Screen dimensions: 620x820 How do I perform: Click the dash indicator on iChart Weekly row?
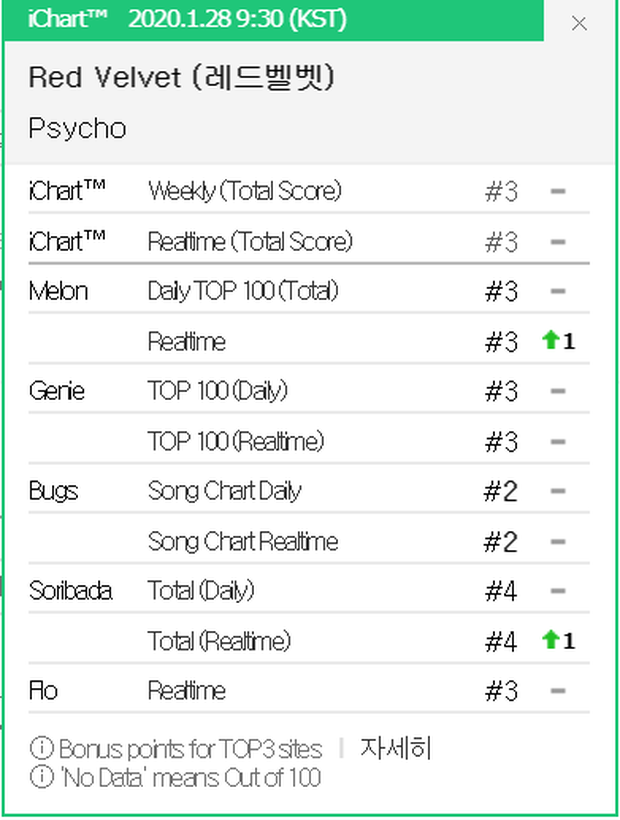click(x=558, y=191)
